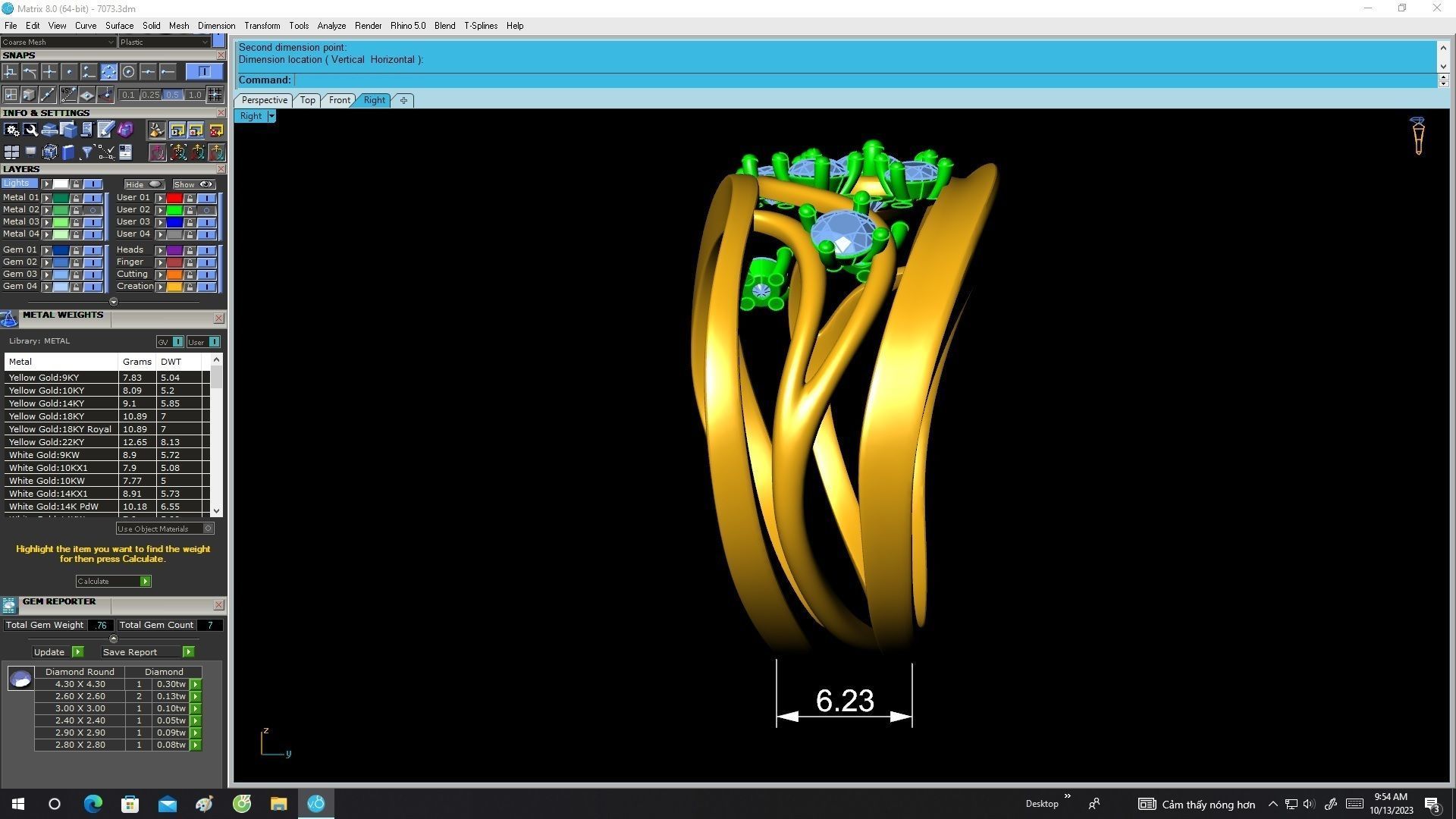
Task: Click the Save Report button
Action: 147,652
